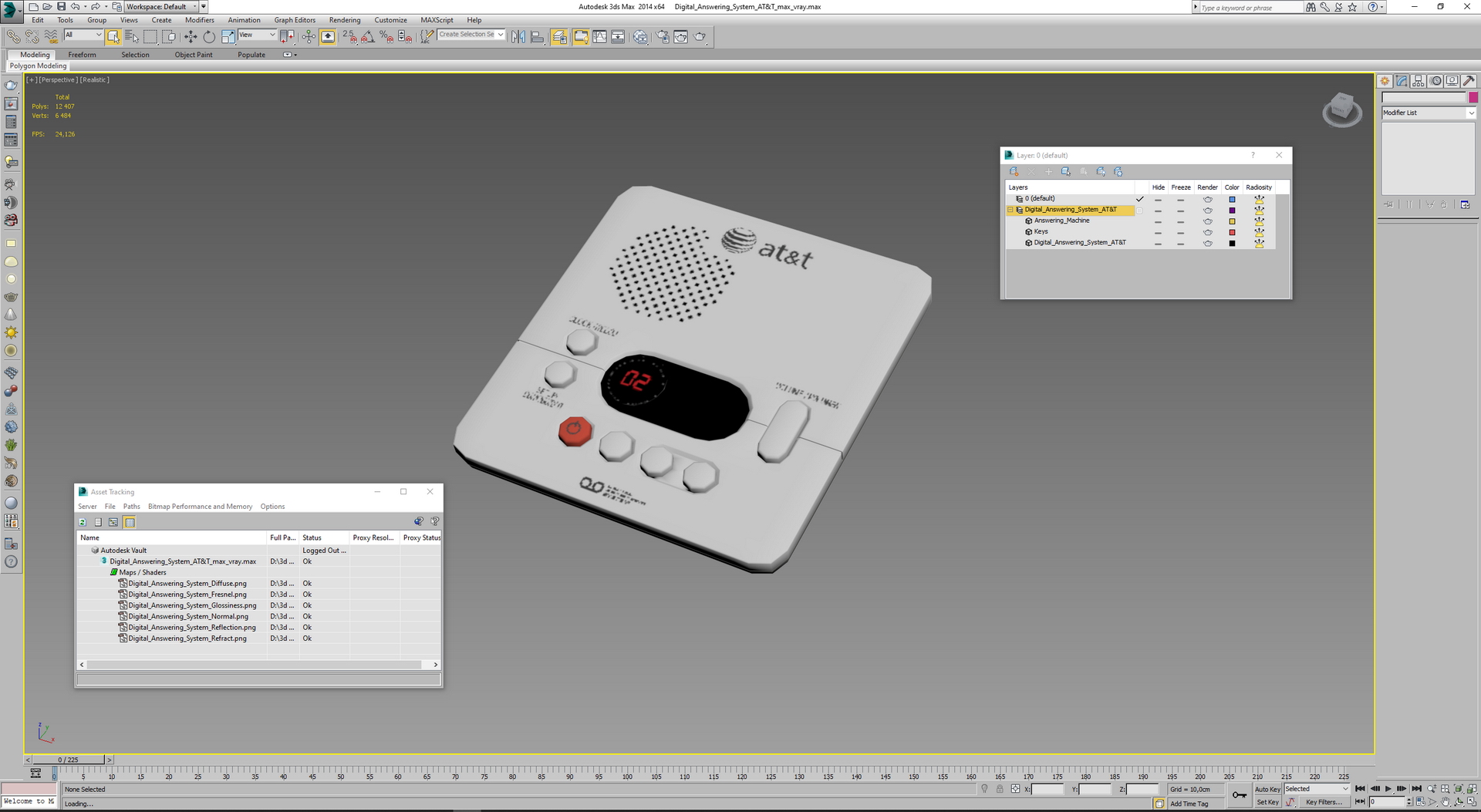The height and width of the screenshot is (812, 1481).
Task: Click the Render Production teapot icon
Action: 700,36
